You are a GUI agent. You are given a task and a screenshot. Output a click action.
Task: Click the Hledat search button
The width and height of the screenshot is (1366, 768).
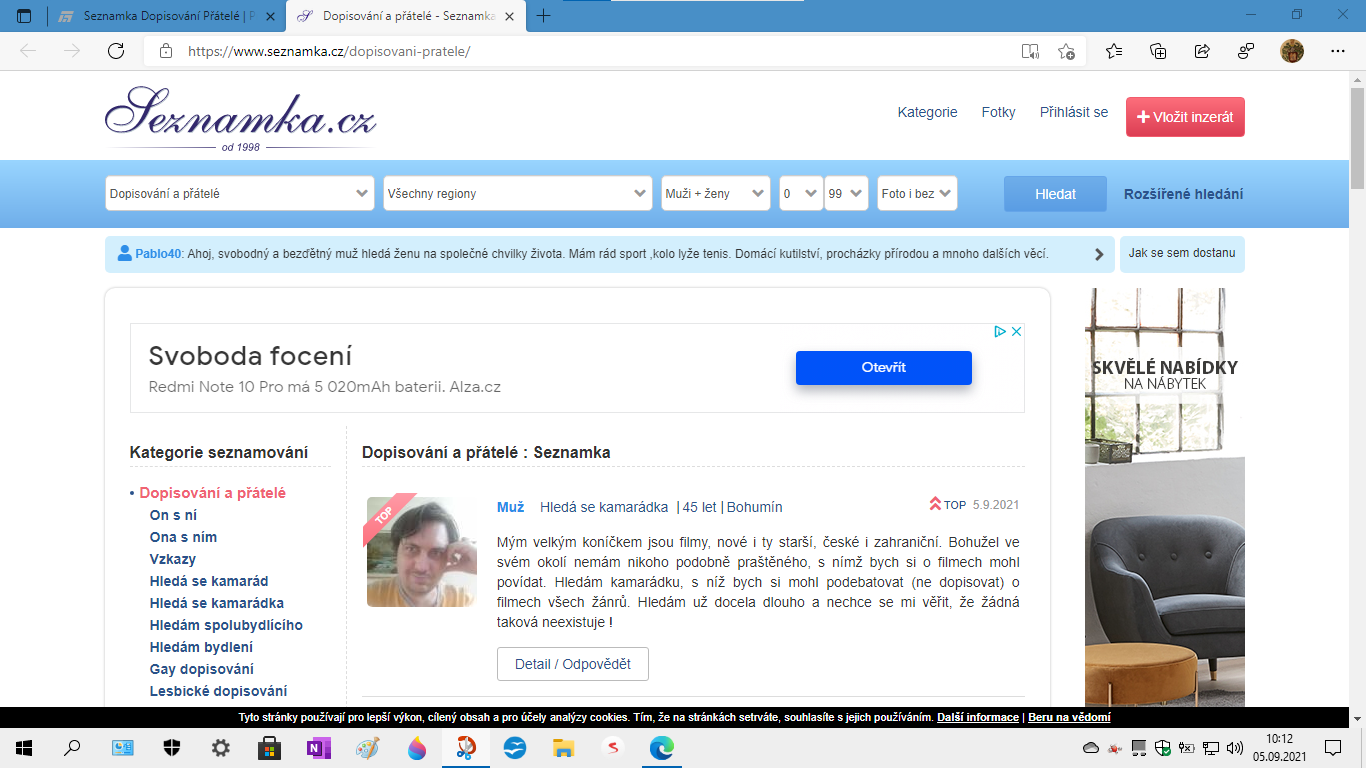(x=1055, y=194)
